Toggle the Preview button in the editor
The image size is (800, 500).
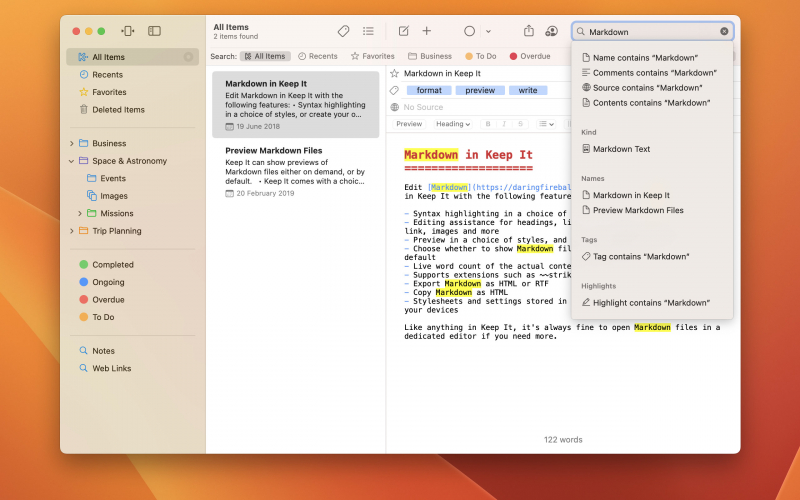tap(409, 124)
